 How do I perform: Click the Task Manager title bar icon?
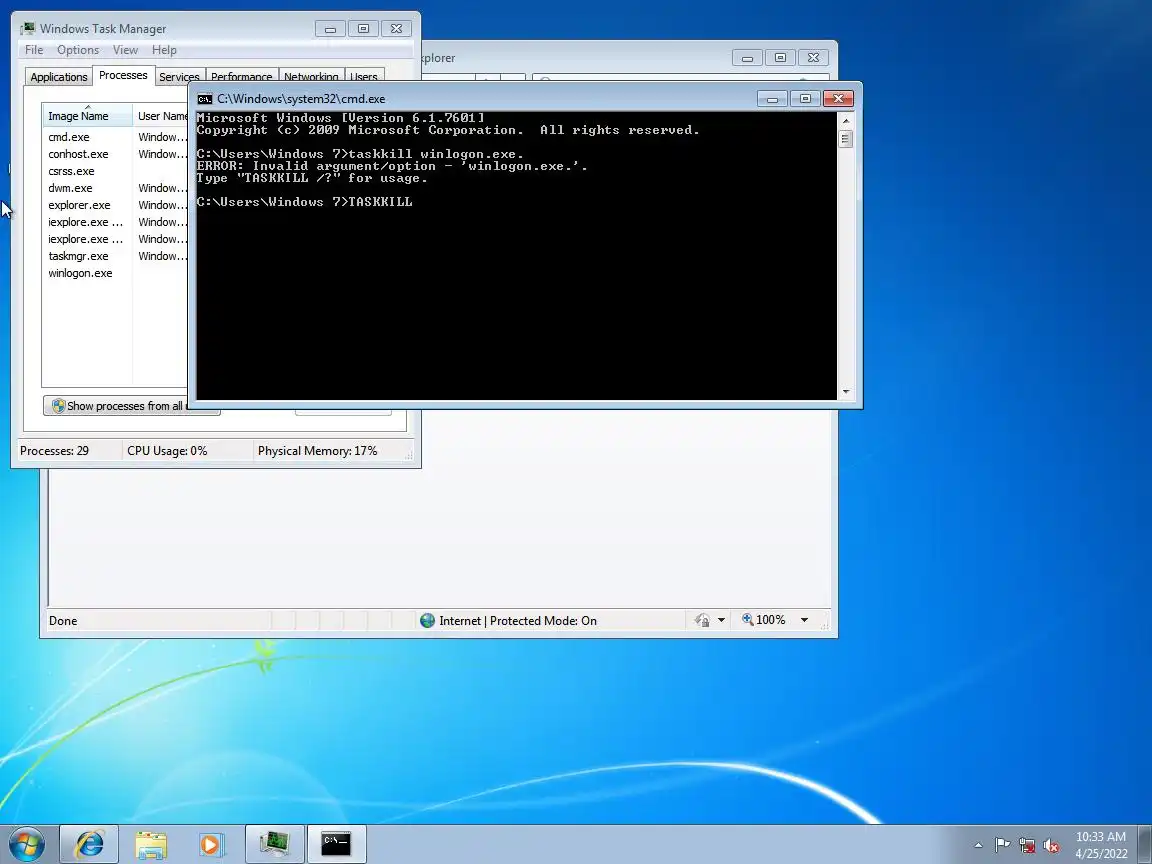tap(28, 29)
